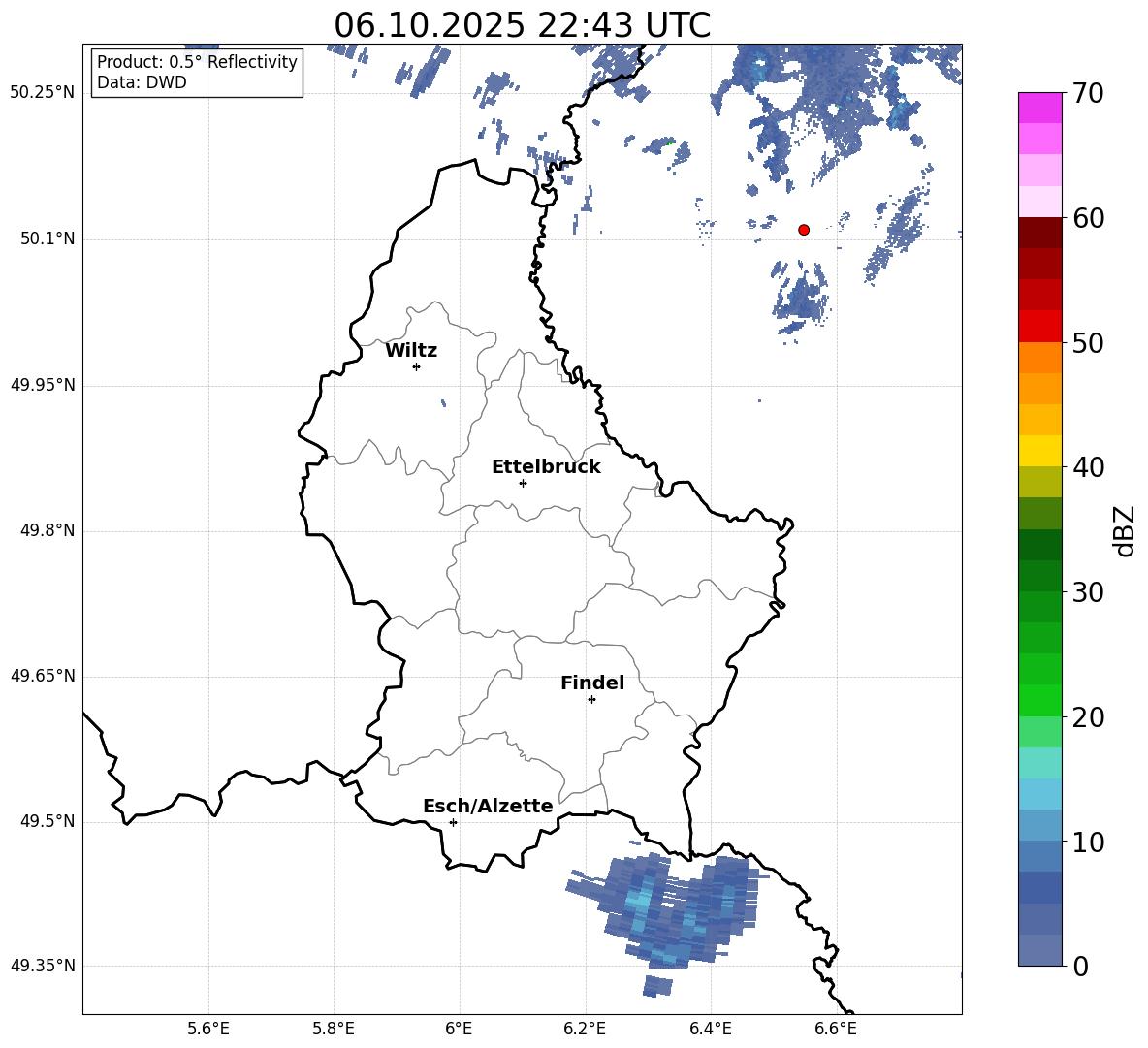The width and height of the screenshot is (1148, 1048).
Task: Click the colorbar value 40
Action: click(x=1088, y=467)
